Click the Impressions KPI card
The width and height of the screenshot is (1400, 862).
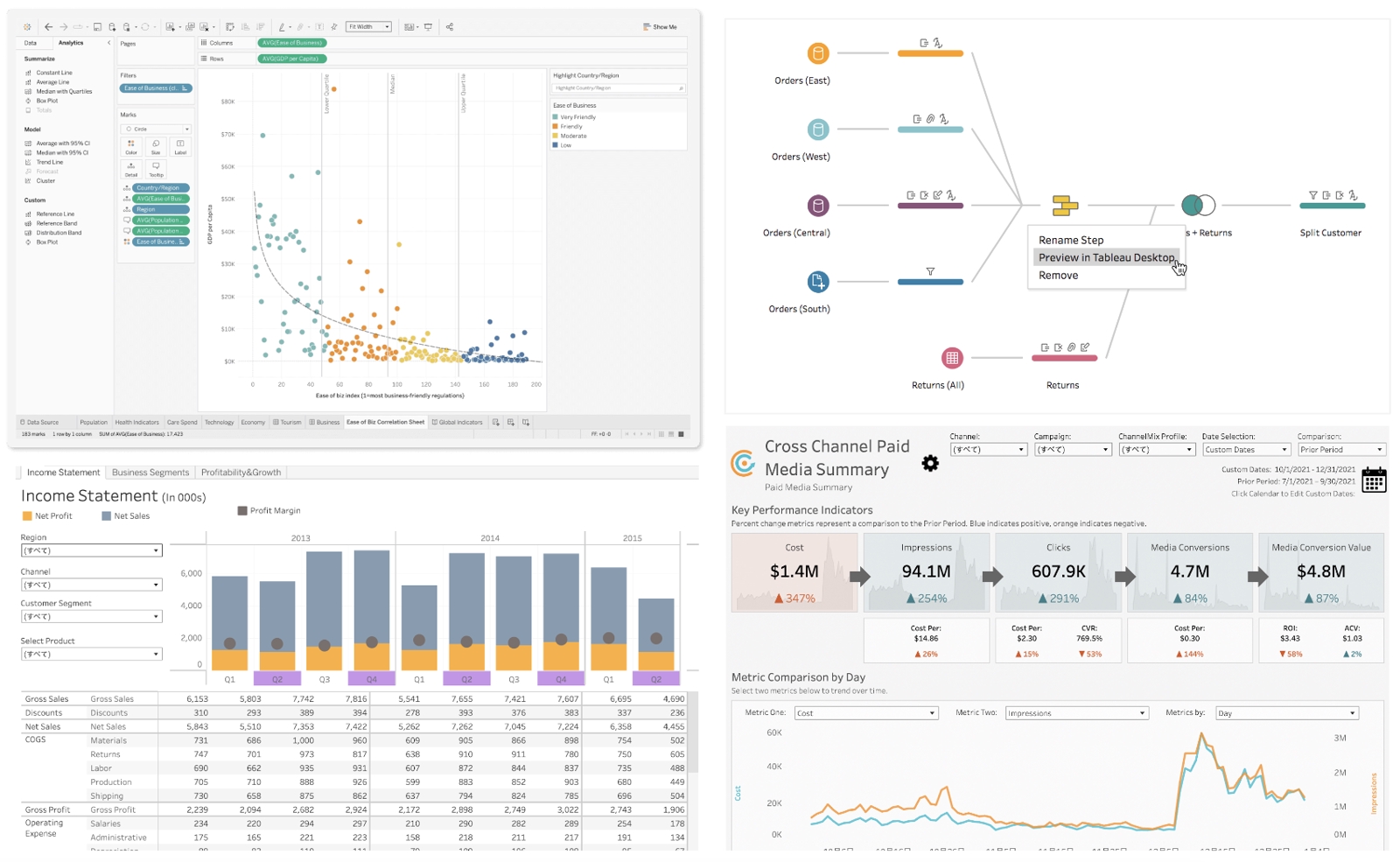pyautogui.click(x=927, y=572)
